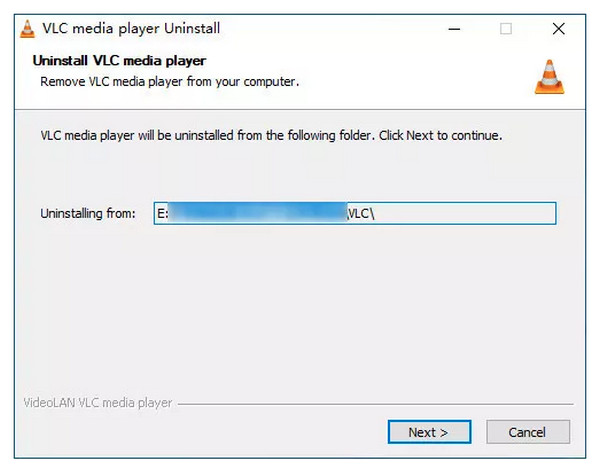This screenshot has height=469, width=600.
Task: Click the 'Click Next to continue' instruction text
Action: (x=440, y=136)
